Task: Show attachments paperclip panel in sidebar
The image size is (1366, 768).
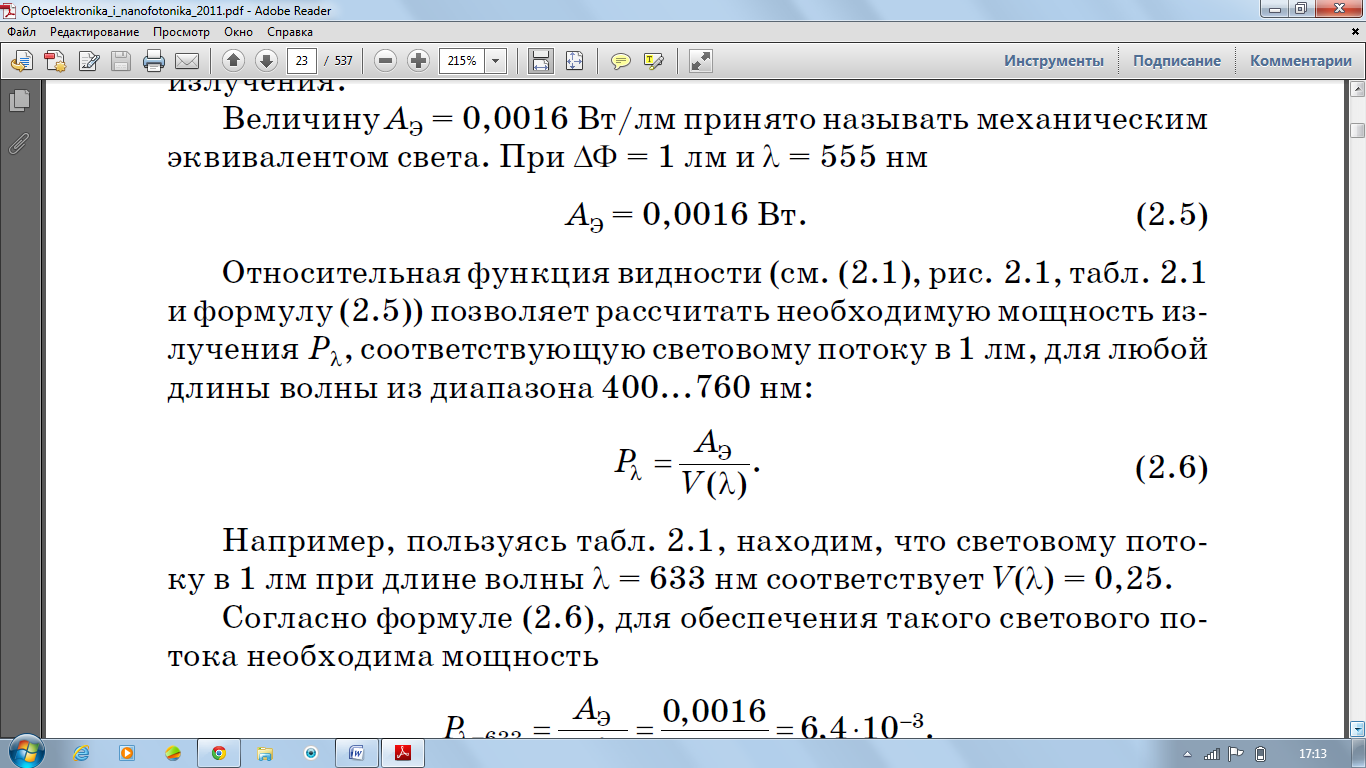Action: (x=18, y=143)
